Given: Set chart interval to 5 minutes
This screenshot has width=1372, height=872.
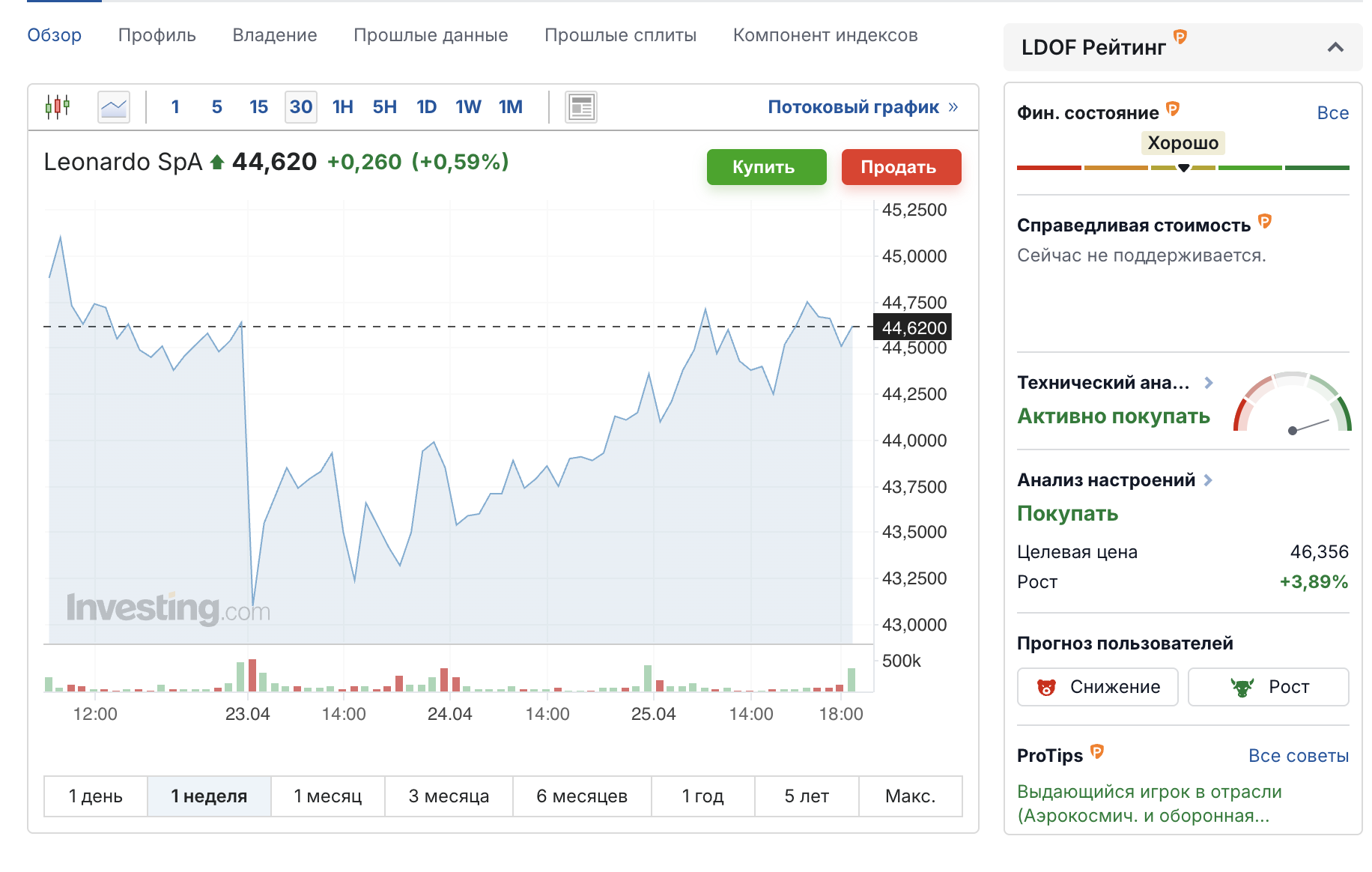Looking at the screenshot, I should click(217, 107).
